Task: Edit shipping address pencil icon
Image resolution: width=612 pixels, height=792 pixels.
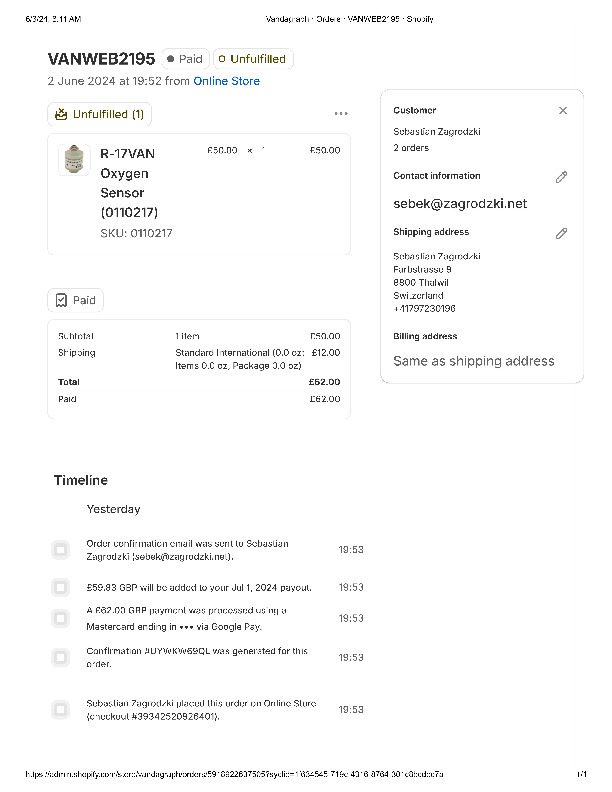Action: pos(561,233)
